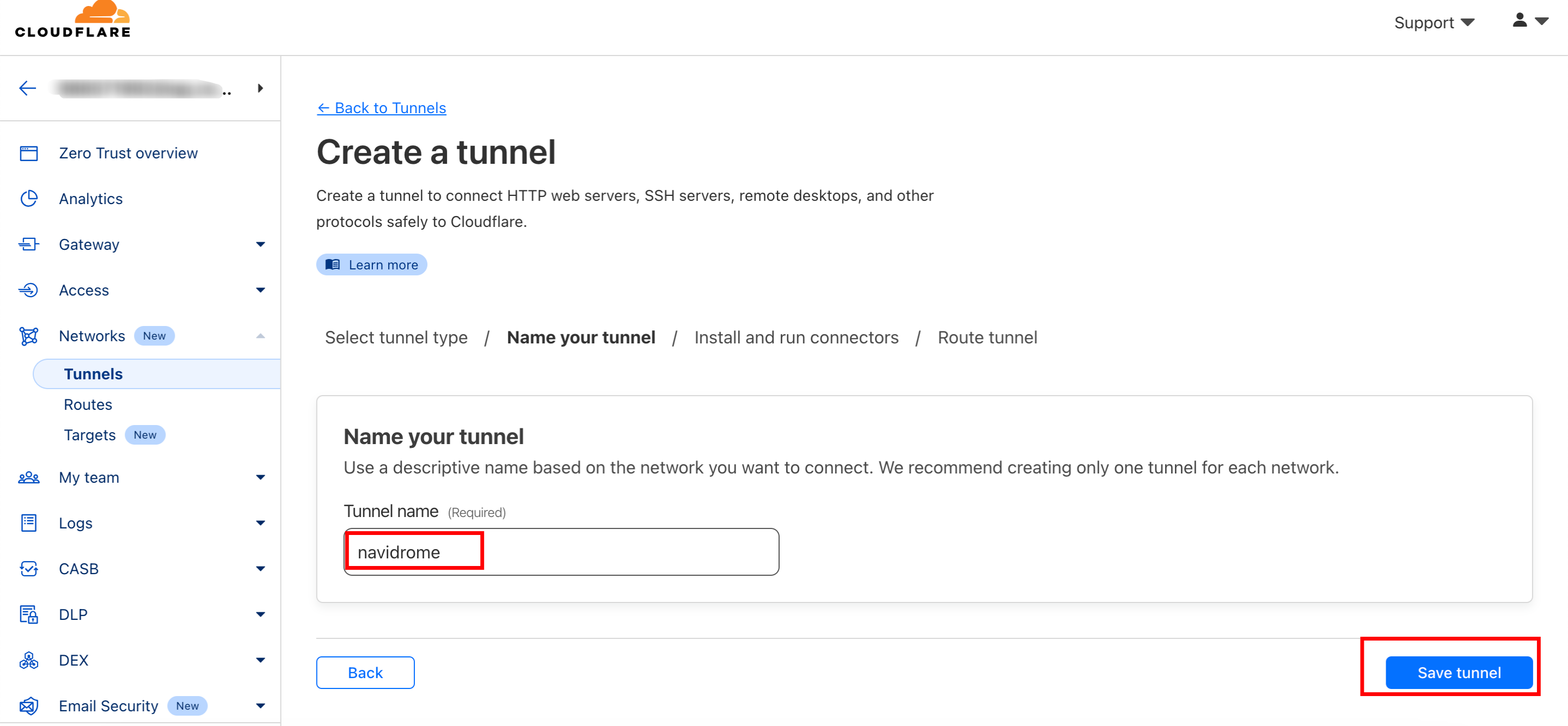Open Targets in Networks submenu
Image resolution: width=1568 pixels, height=726 pixels.
(x=89, y=435)
